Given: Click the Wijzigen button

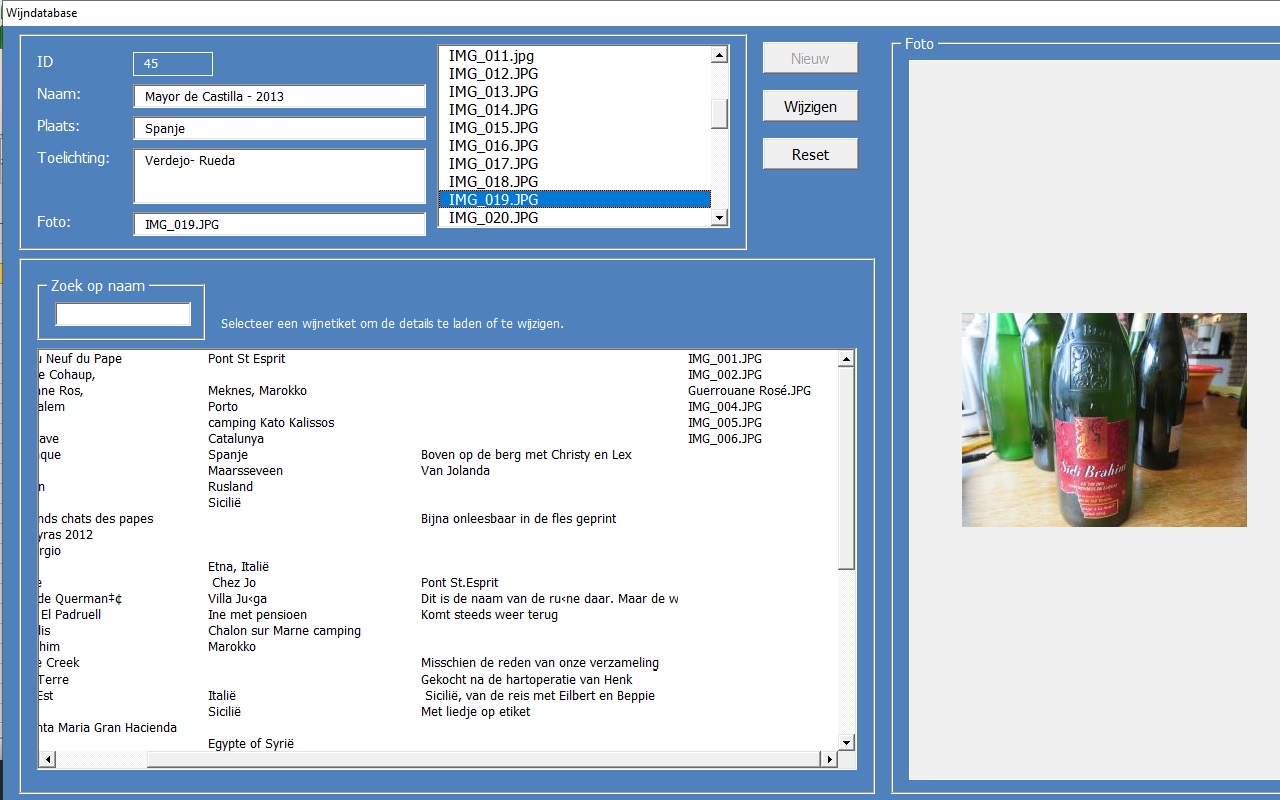Looking at the screenshot, I should [810, 106].
